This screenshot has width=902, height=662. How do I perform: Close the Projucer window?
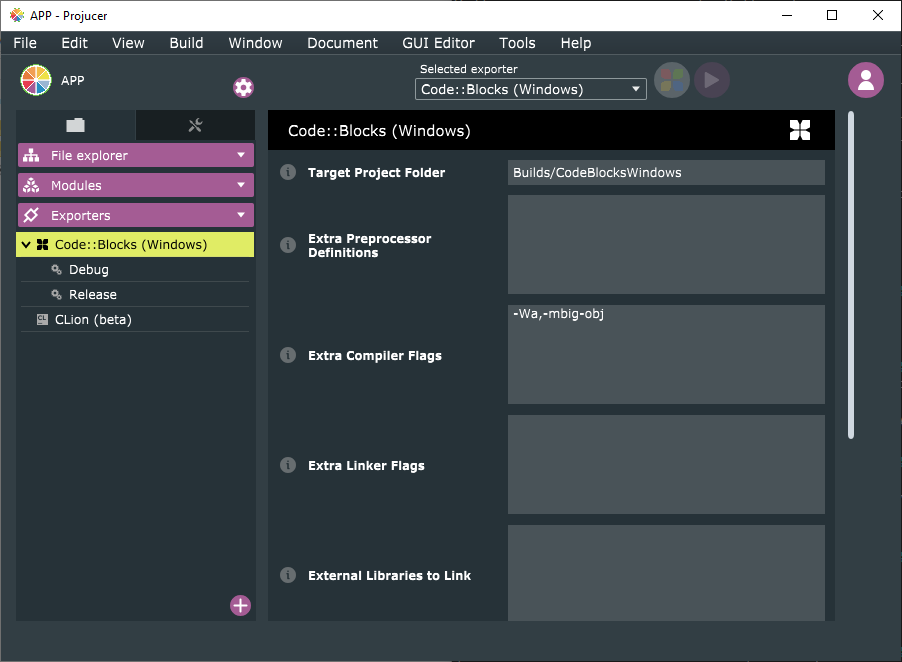coord(877,16)
